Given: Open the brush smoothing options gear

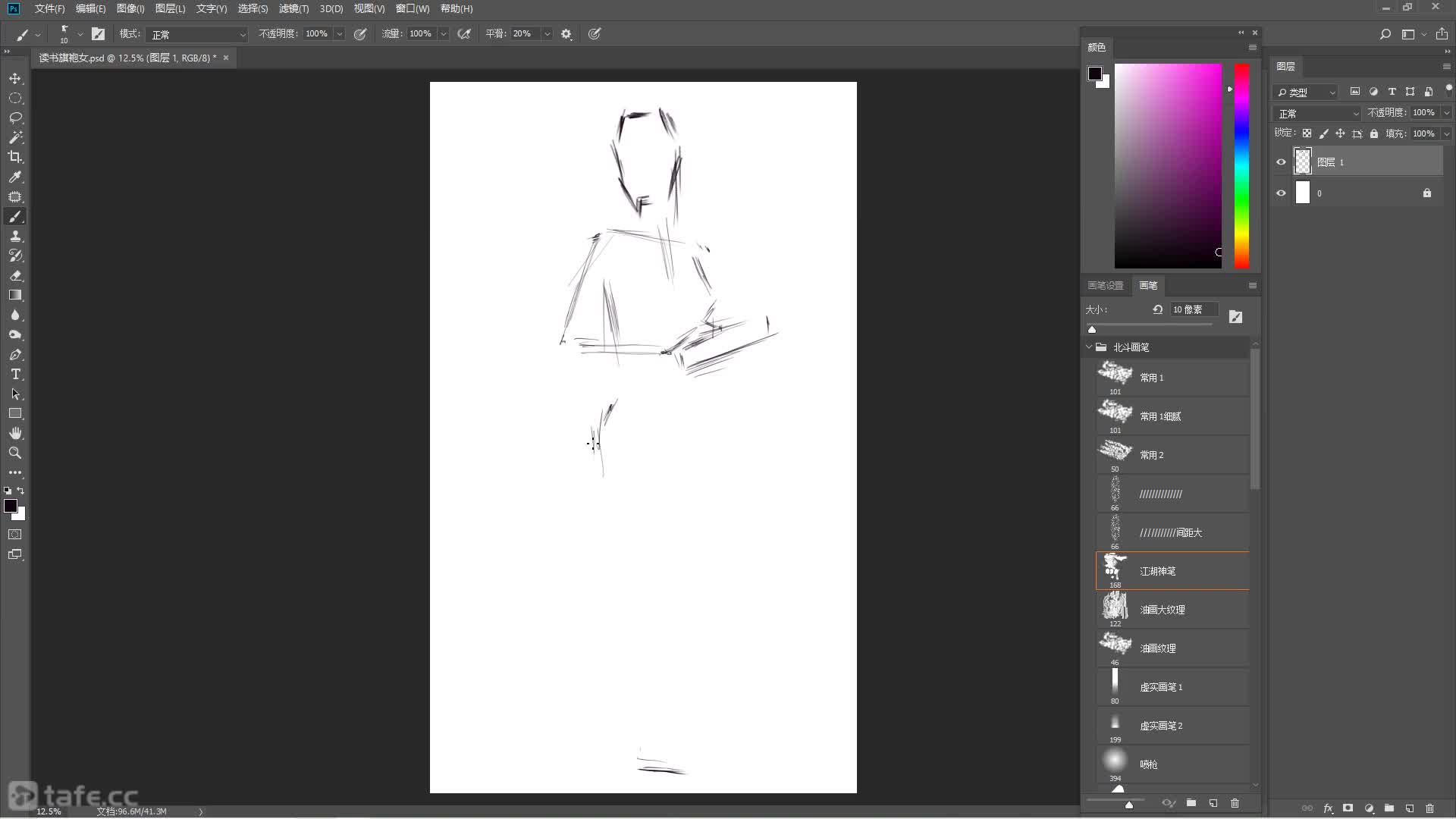Looking at the screenshot, I should coord(566,34).
